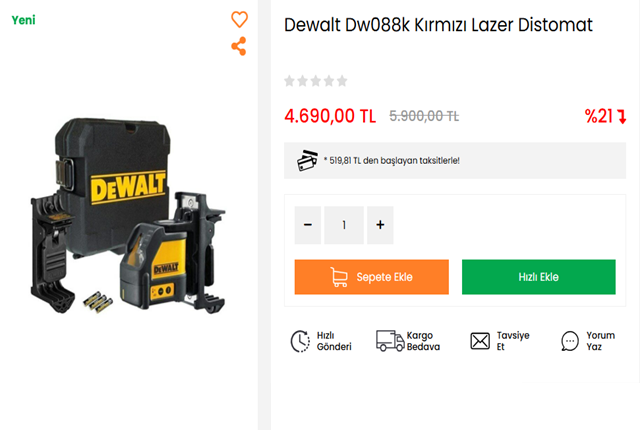Rate product with the first star

tap(289, 81)
